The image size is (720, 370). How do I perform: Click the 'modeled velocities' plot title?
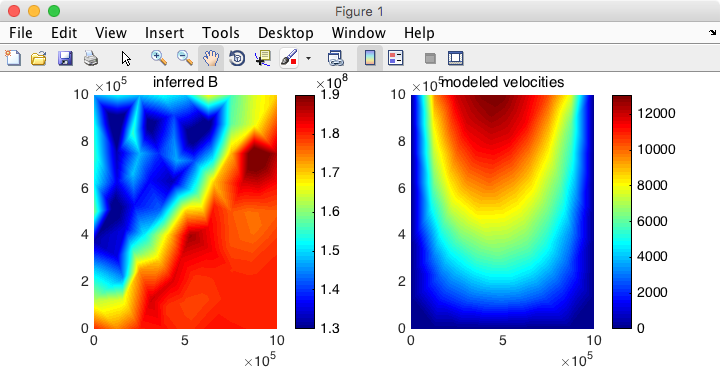click(502, 82)
